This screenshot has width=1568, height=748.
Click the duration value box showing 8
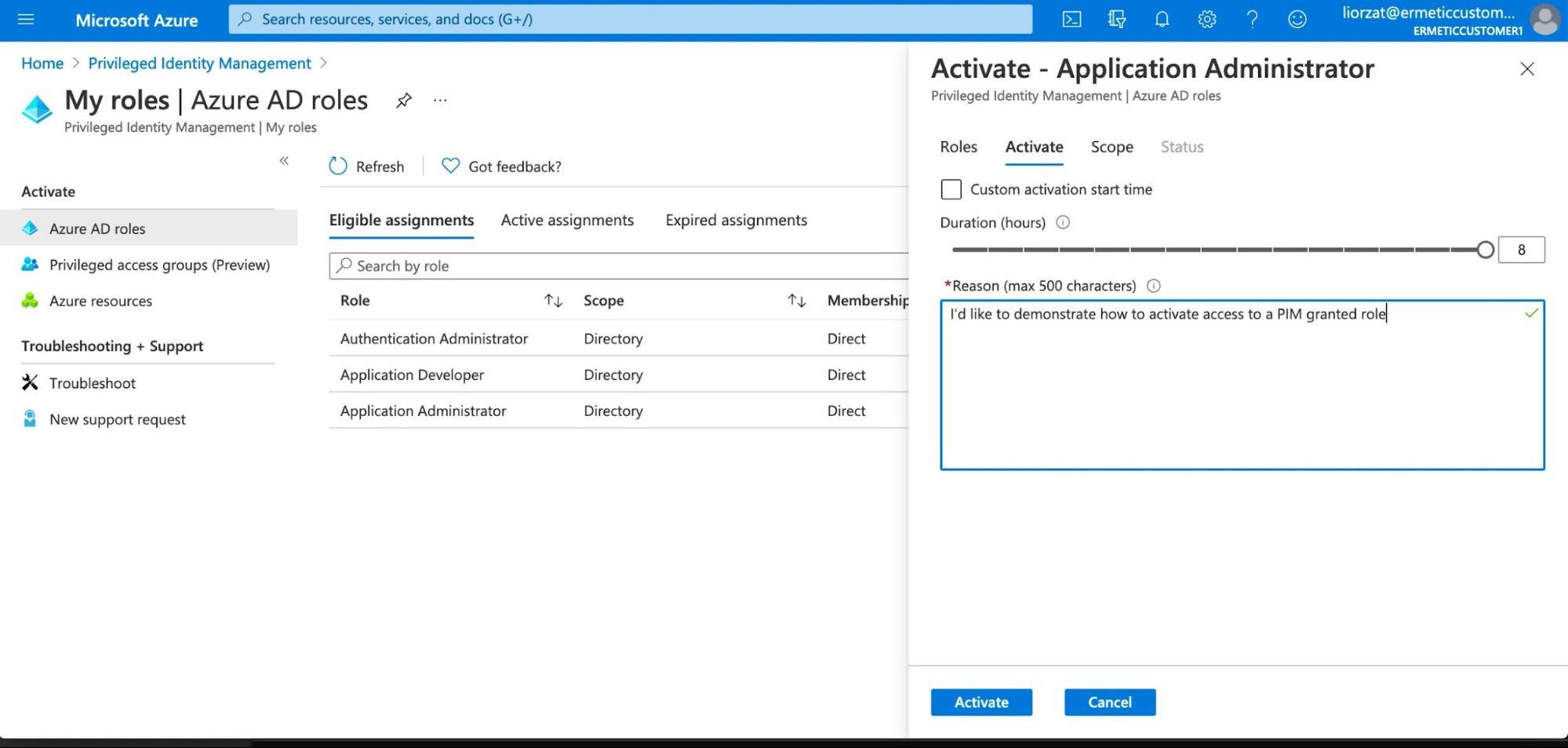[1521, 250]
